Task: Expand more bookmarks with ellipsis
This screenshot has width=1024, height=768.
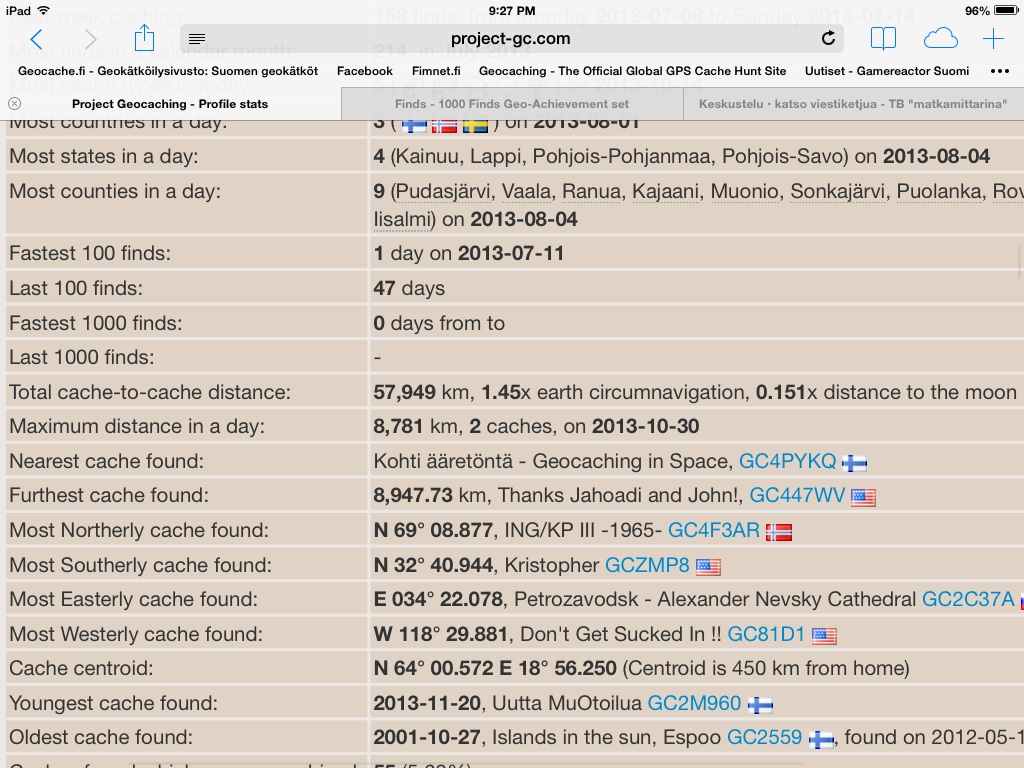Action: click(x=999, y=71)
